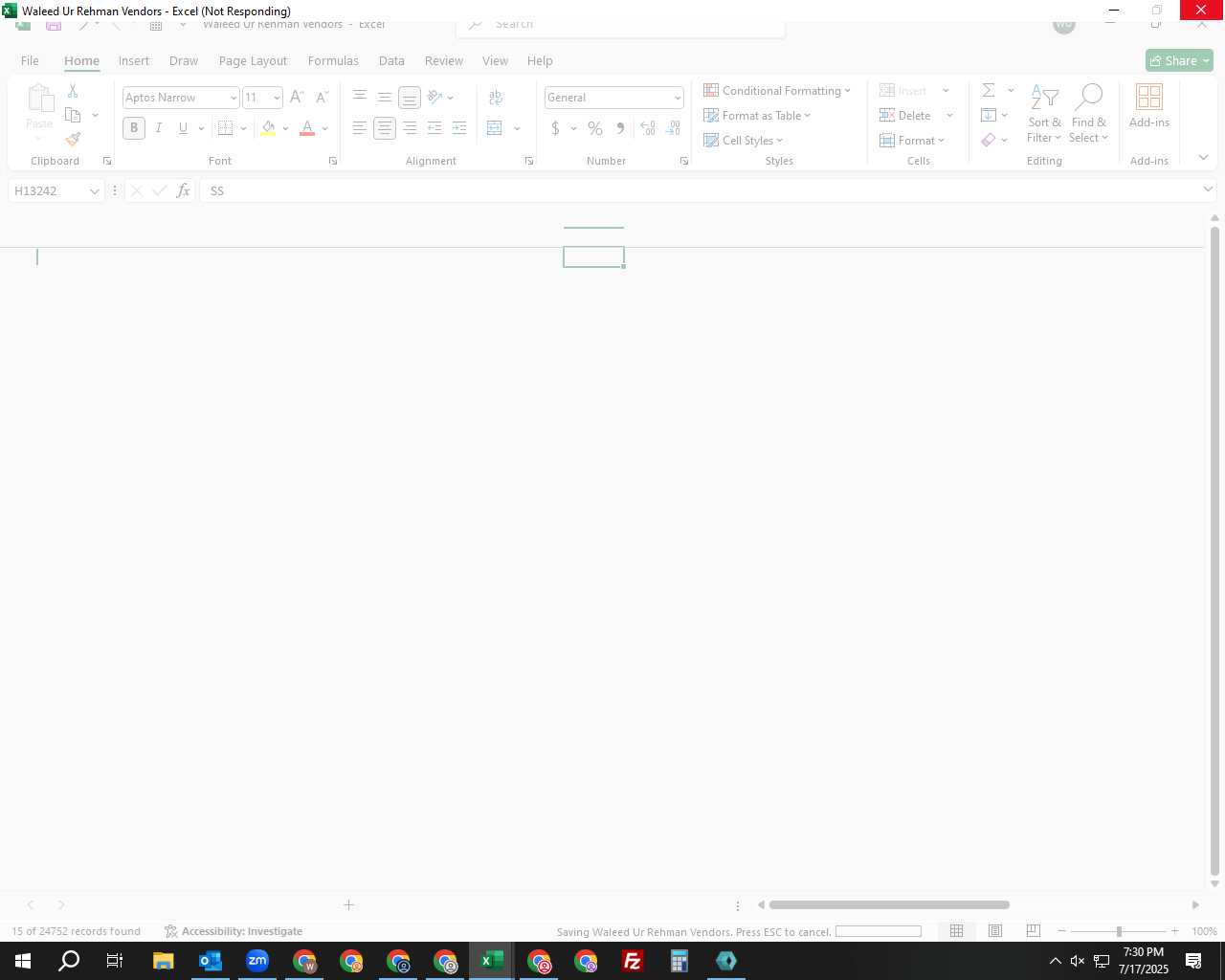Click the Add-ins button
Image resolution: width=1225 pixels, height=980 pixels.
point(1149,106)
